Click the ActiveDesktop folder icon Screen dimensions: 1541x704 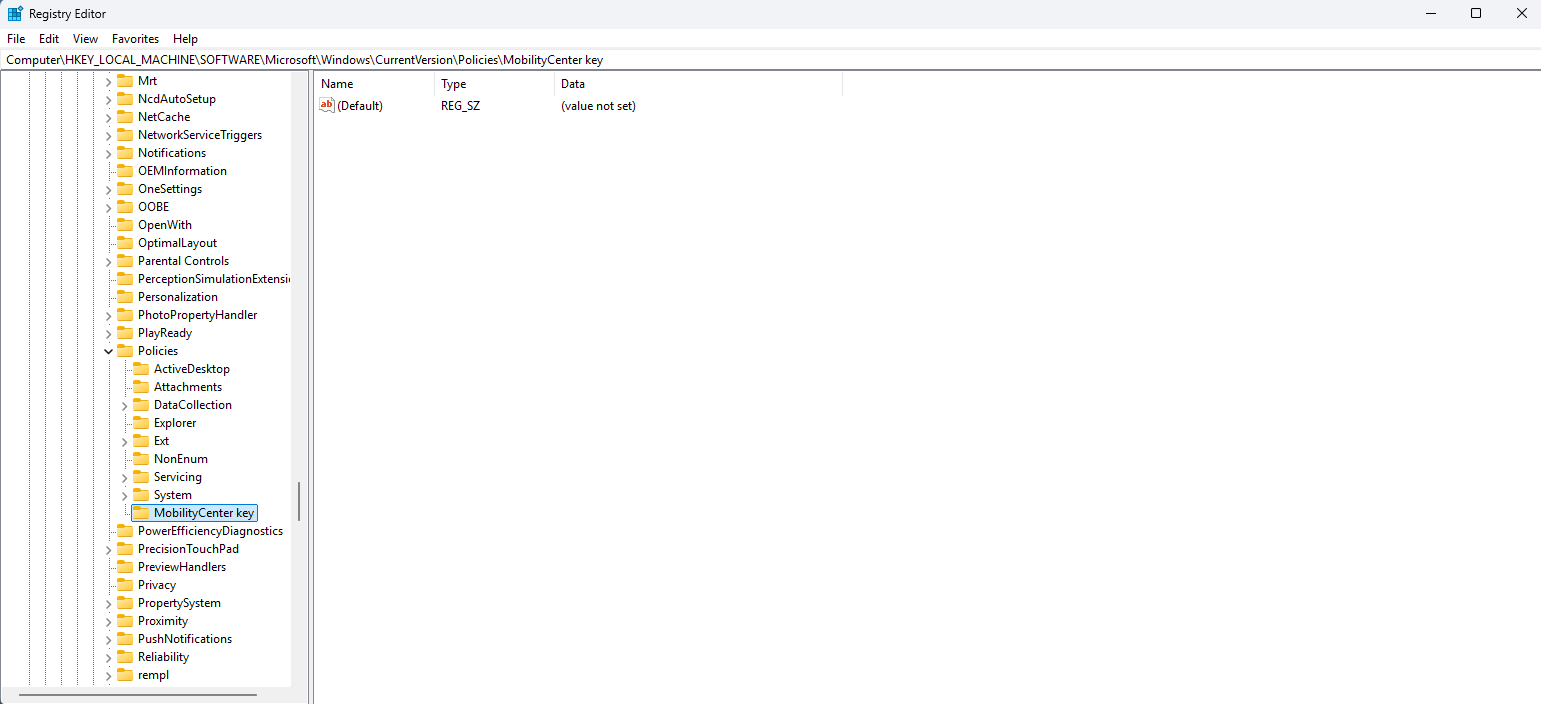point(141,369)
